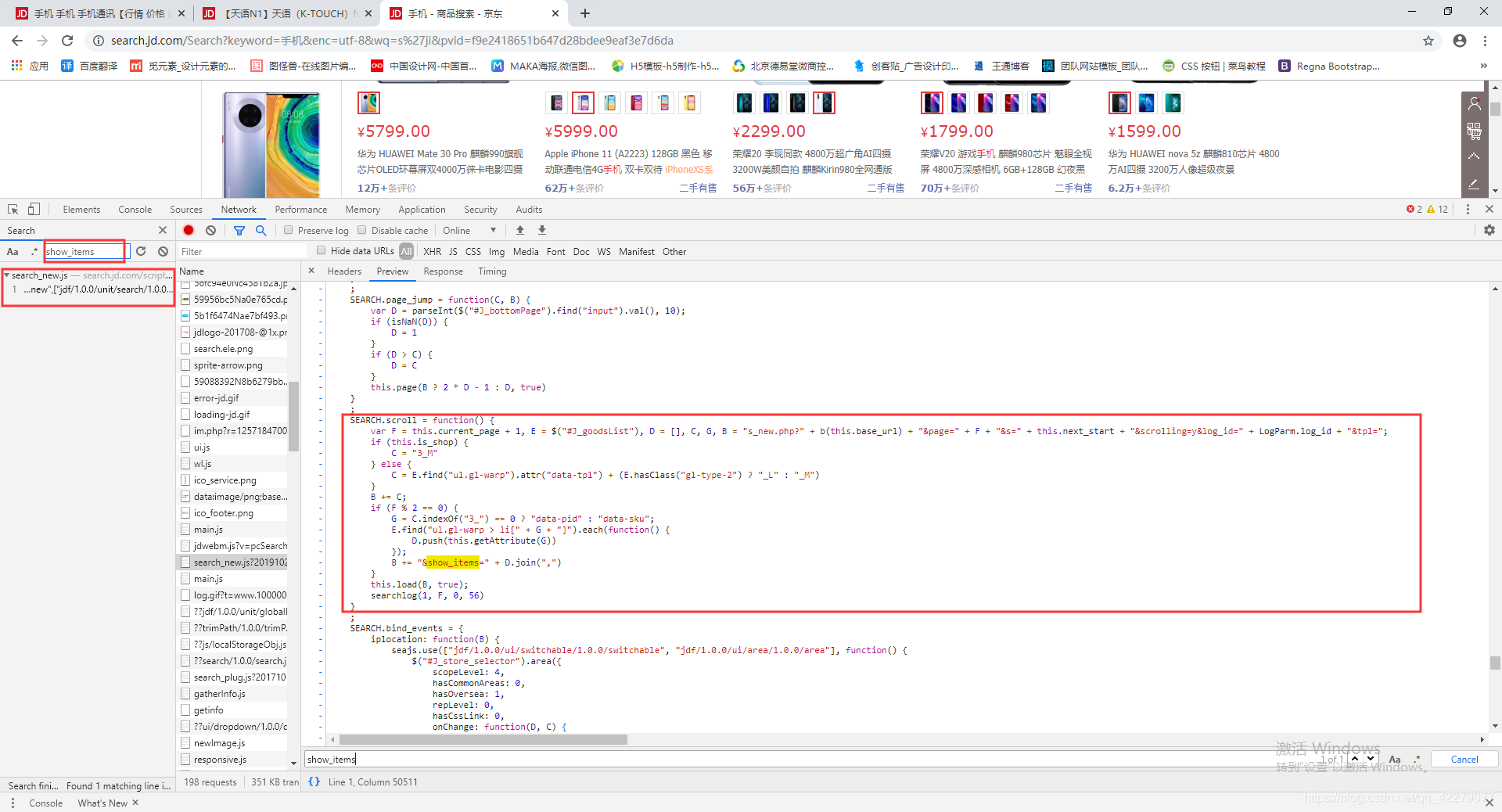The image size is (1502, 812).
Task: Open the Application tab
Action: 422,210
